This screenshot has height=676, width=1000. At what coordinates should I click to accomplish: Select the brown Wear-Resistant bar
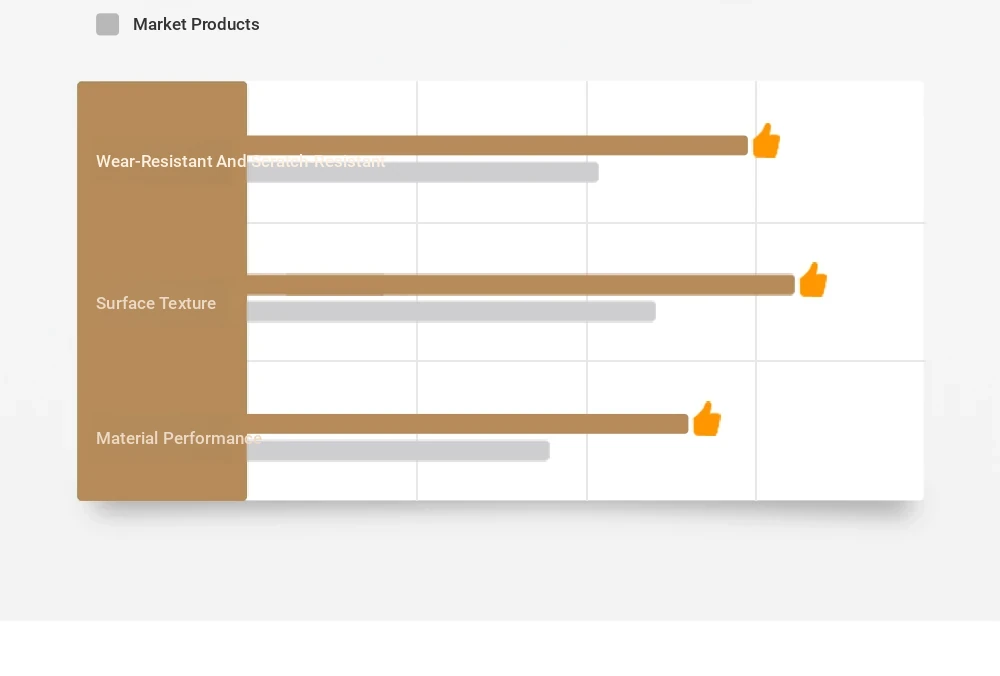click(x=497, y=145)
